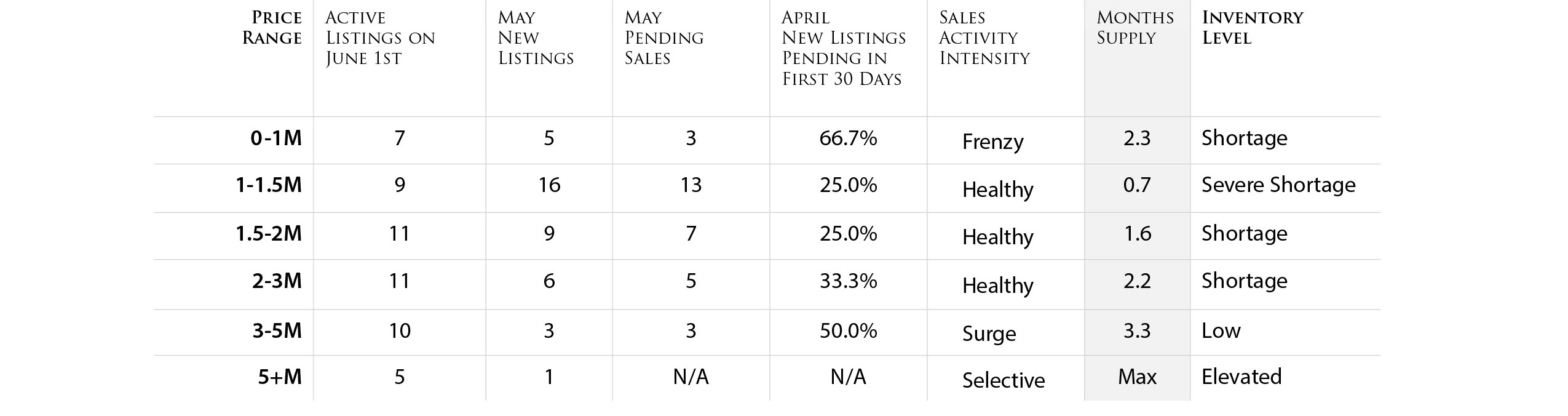Select the Severe Shortage inventory cell
Screen dimensions: 1568x416
tap(1278, 185)
